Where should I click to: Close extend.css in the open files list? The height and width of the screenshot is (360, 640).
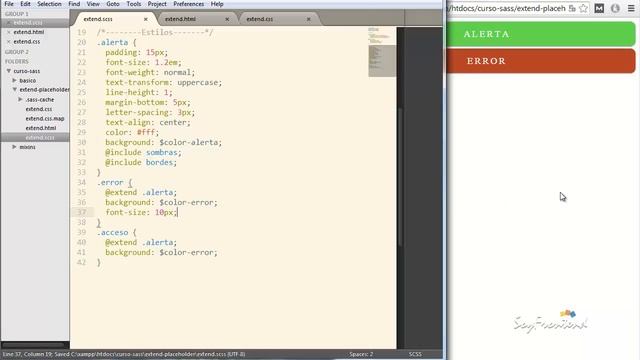[9, 42]
